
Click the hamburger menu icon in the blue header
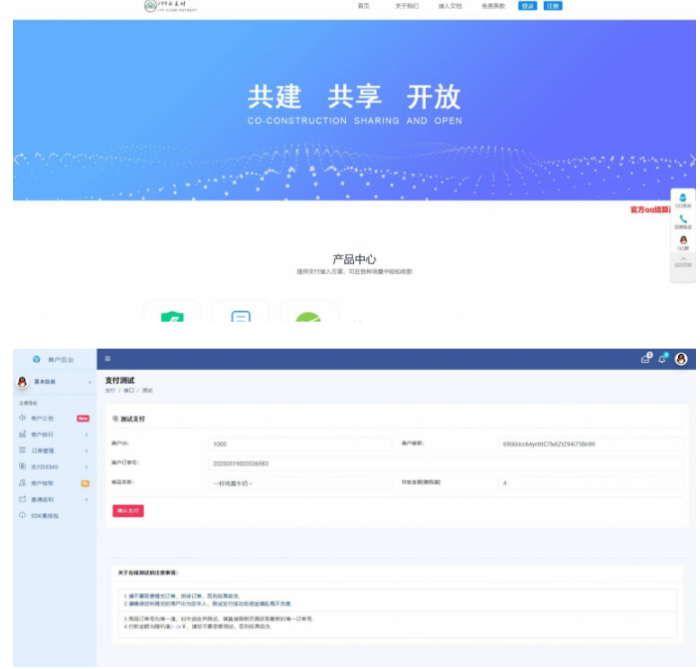point(107,358)
